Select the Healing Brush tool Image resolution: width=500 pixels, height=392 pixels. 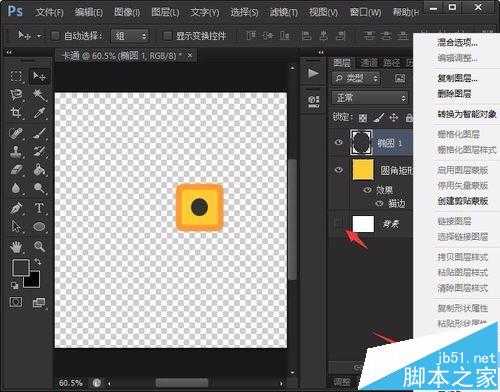(16, 133)
